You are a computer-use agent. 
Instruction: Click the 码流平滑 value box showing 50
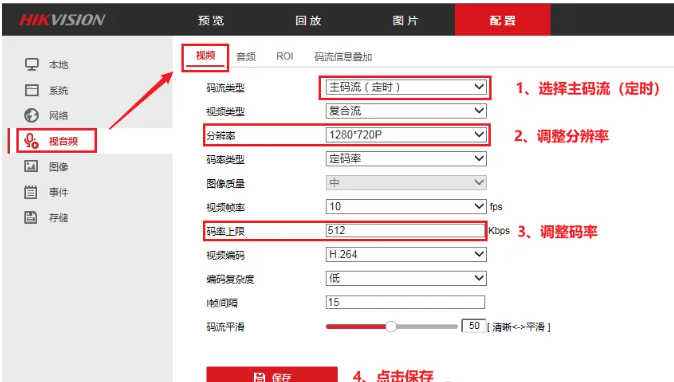pyautogui.click(x=473, y=326)
